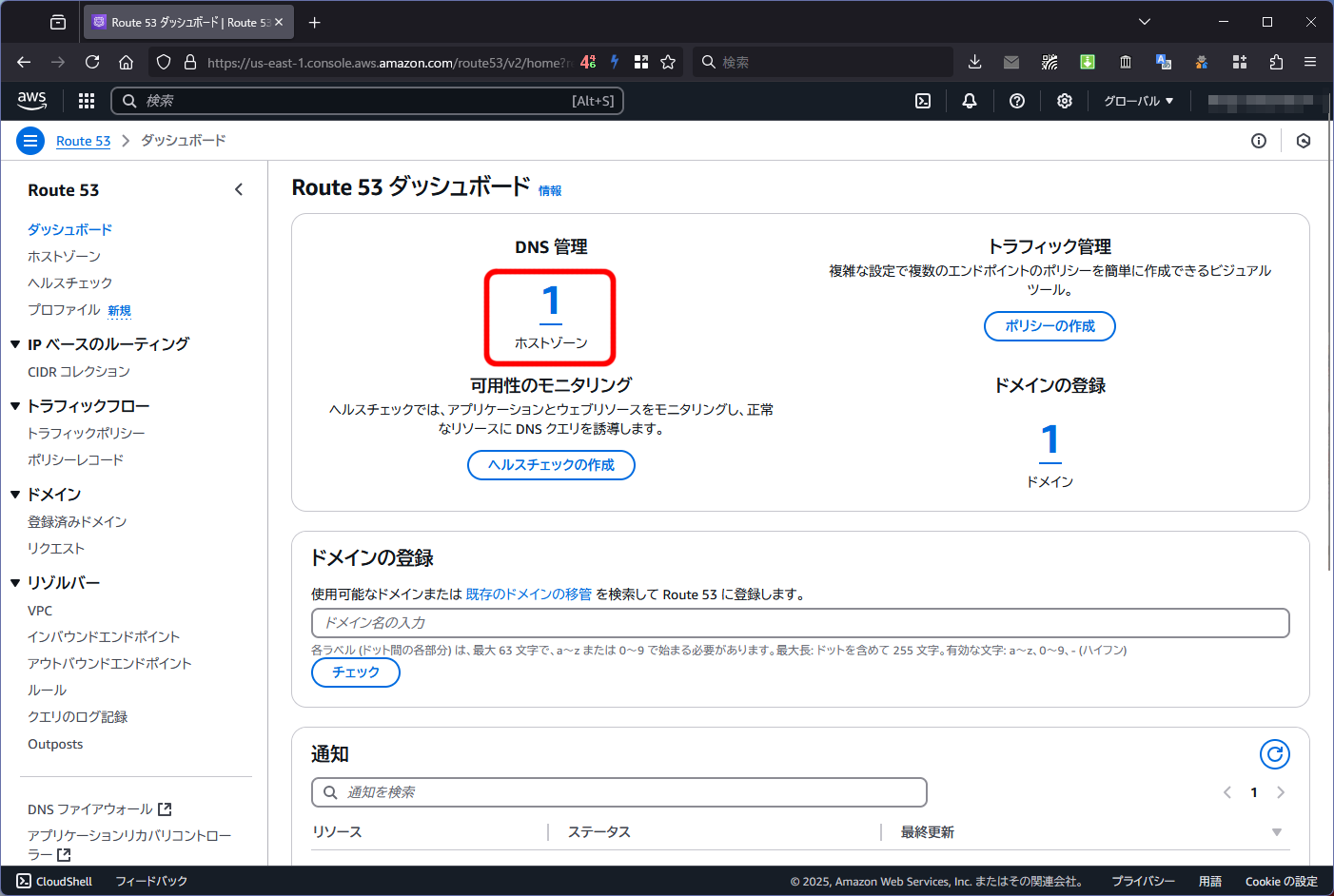
Task: Click the ステータス column header
Action: 599,832
